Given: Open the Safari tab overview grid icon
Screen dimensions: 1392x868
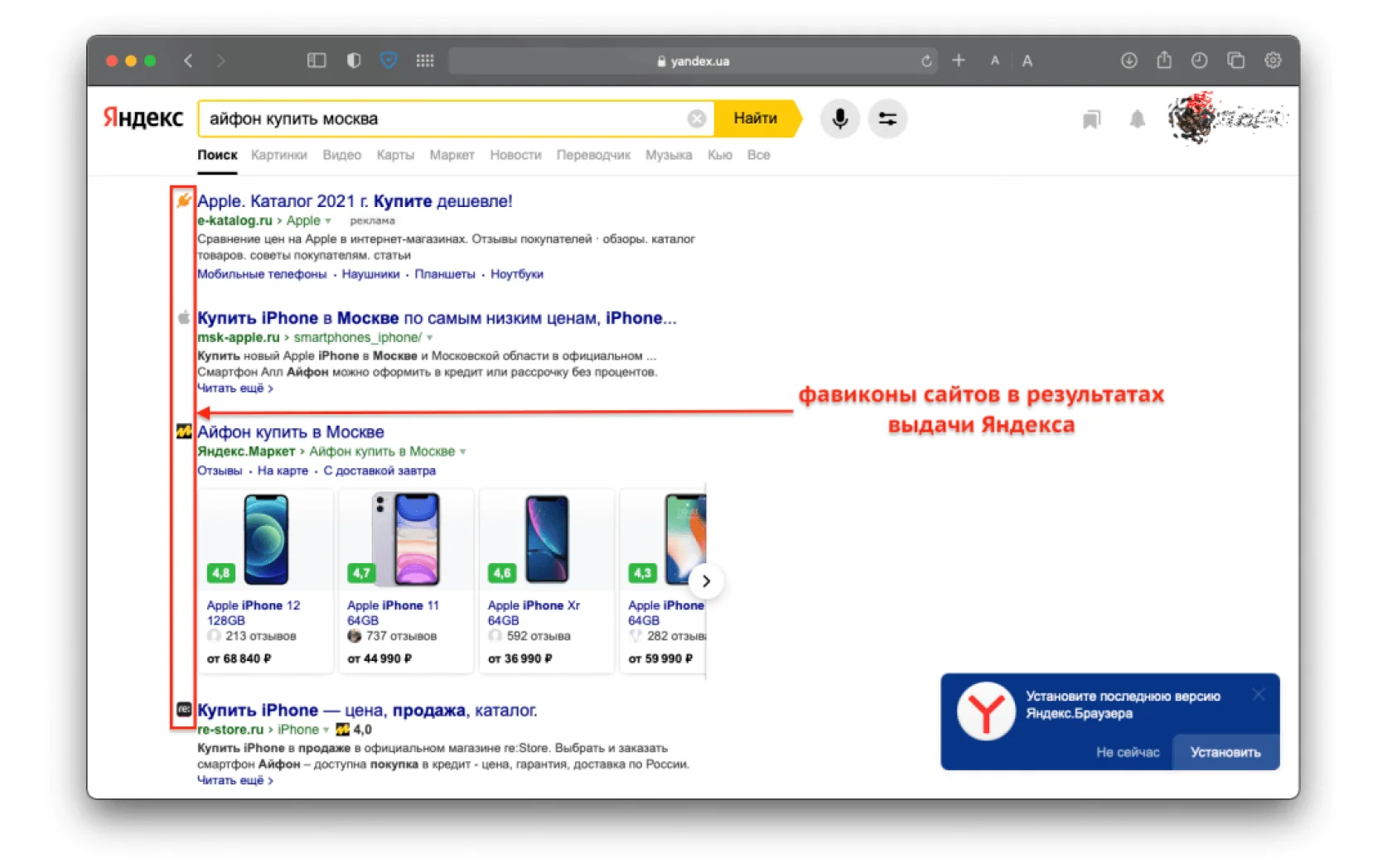Looking at the screenshot, I should (x=425, y=60).
